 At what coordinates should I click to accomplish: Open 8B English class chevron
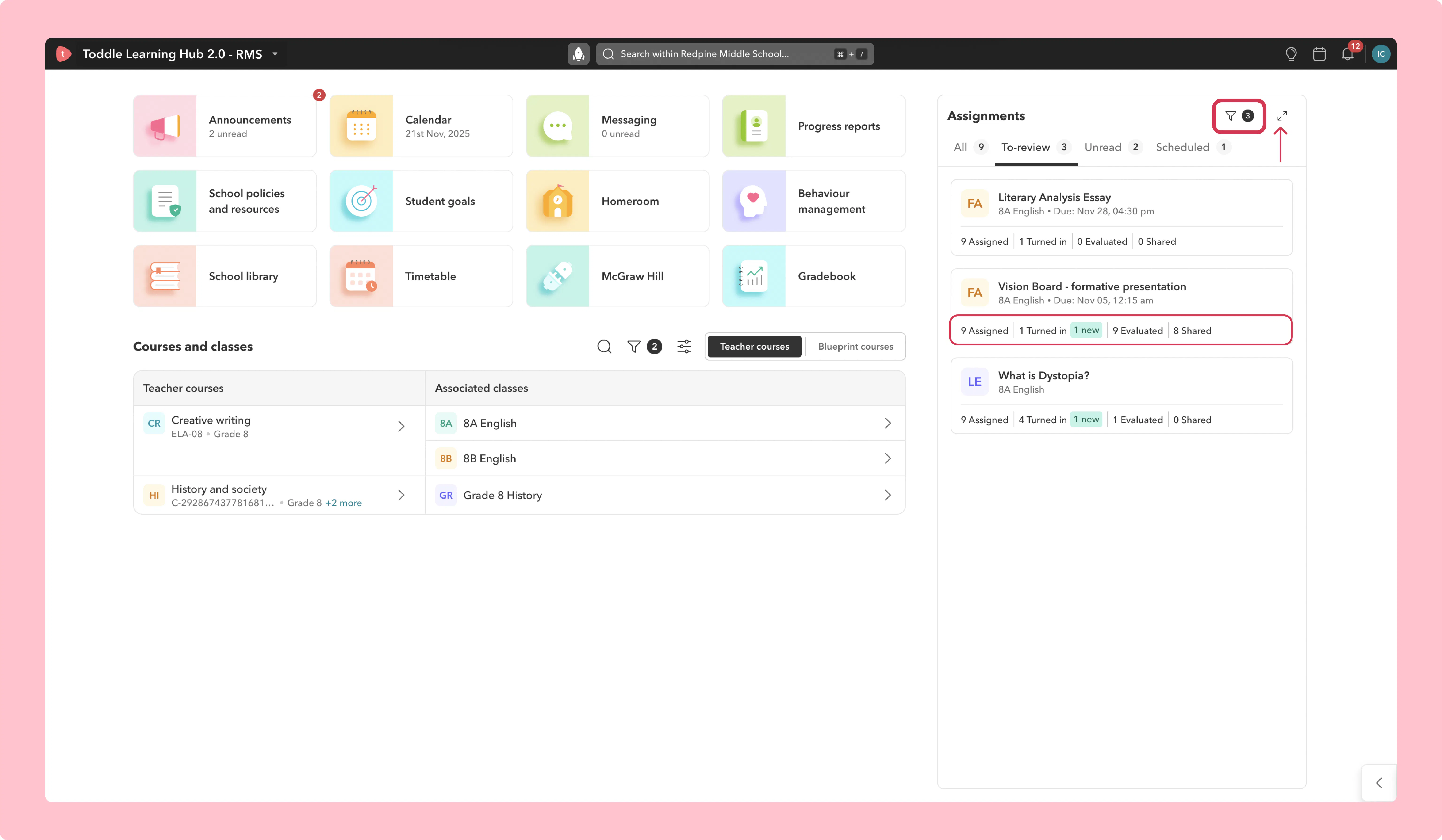(x=887, y=458)
